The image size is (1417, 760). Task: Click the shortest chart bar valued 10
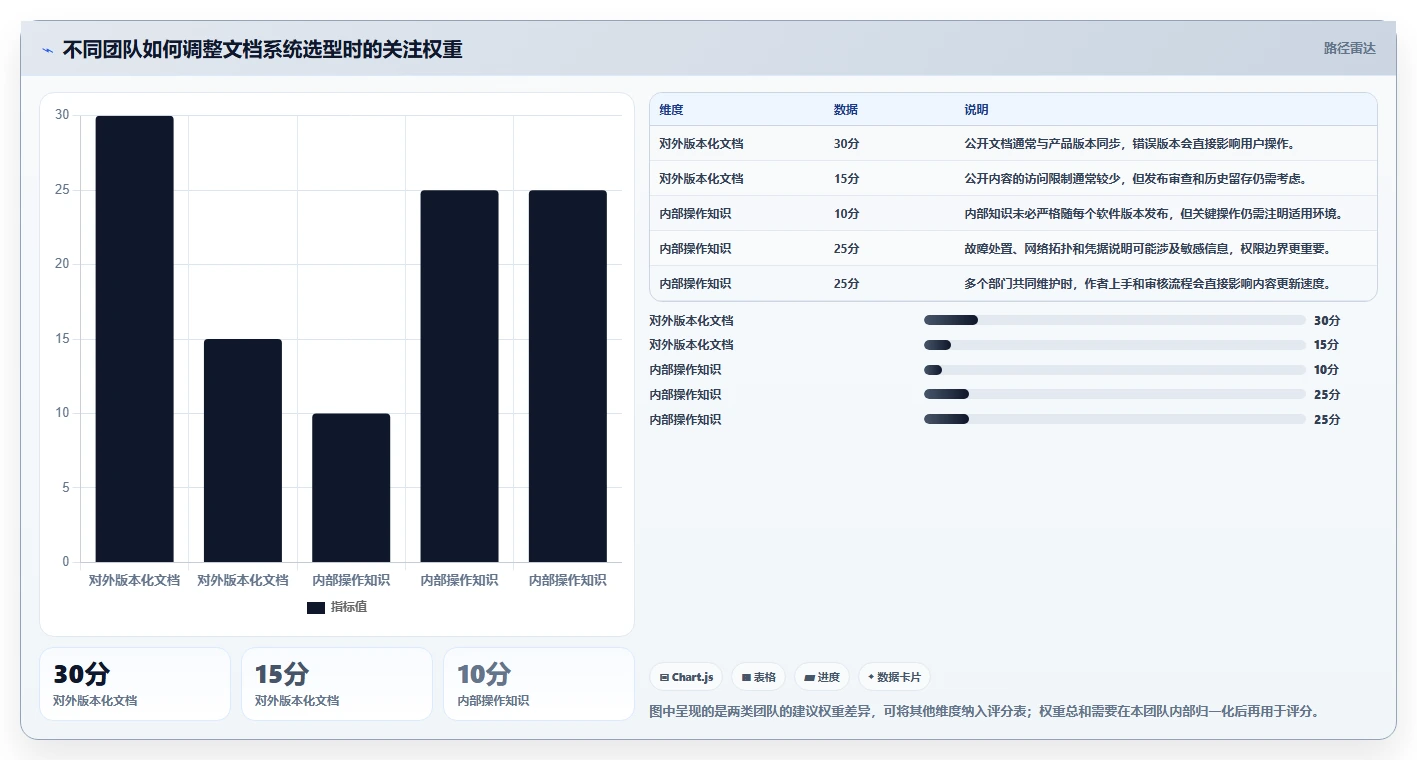pos(351,488)
